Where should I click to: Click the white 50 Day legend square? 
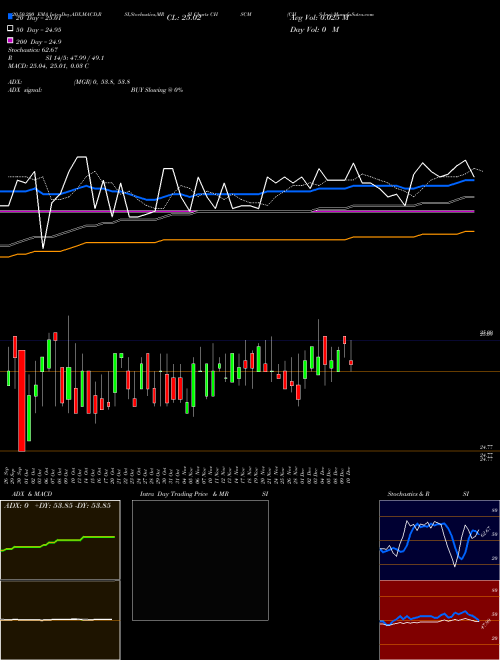(11, 29)
